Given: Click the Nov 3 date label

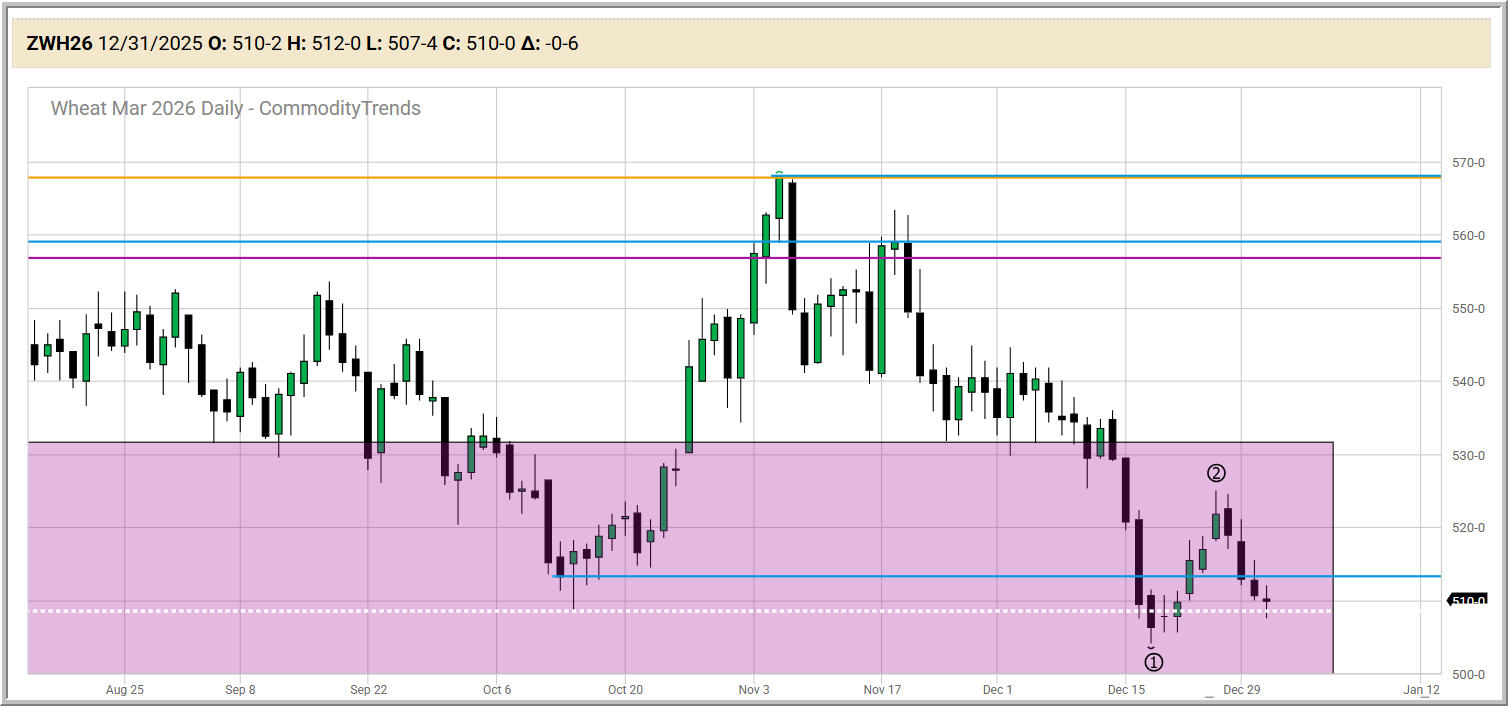Looking at the screenshot, I should click(x=753, y=690).
